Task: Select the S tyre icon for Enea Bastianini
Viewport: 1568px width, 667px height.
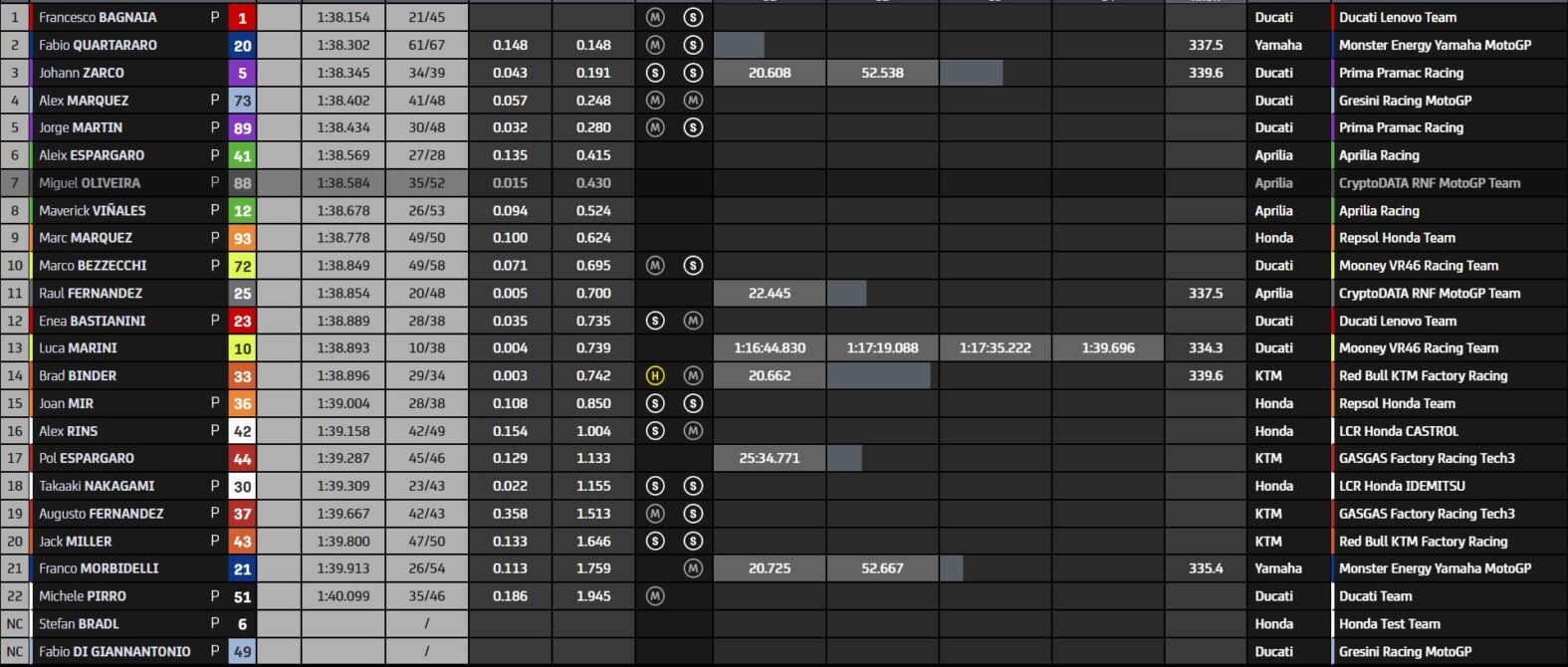Action: tap(655, 321)
